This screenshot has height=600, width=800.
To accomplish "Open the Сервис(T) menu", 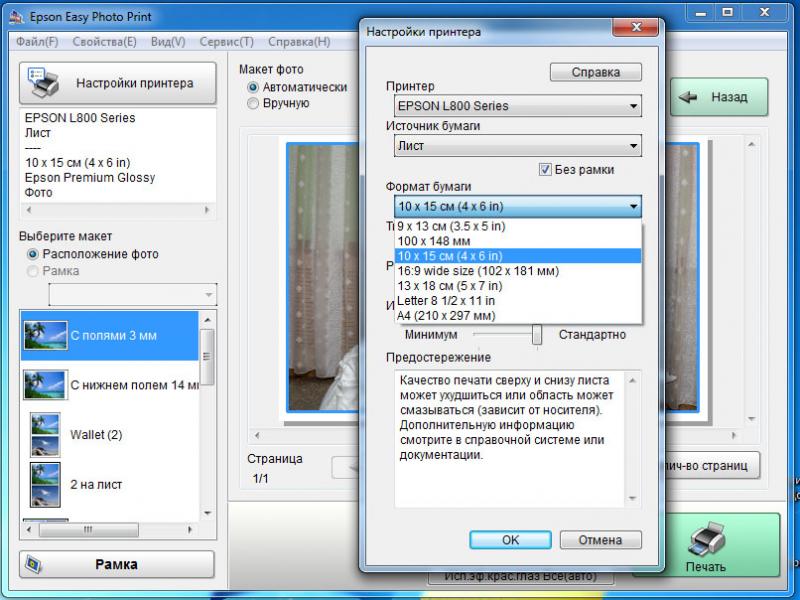I will 227,42.
